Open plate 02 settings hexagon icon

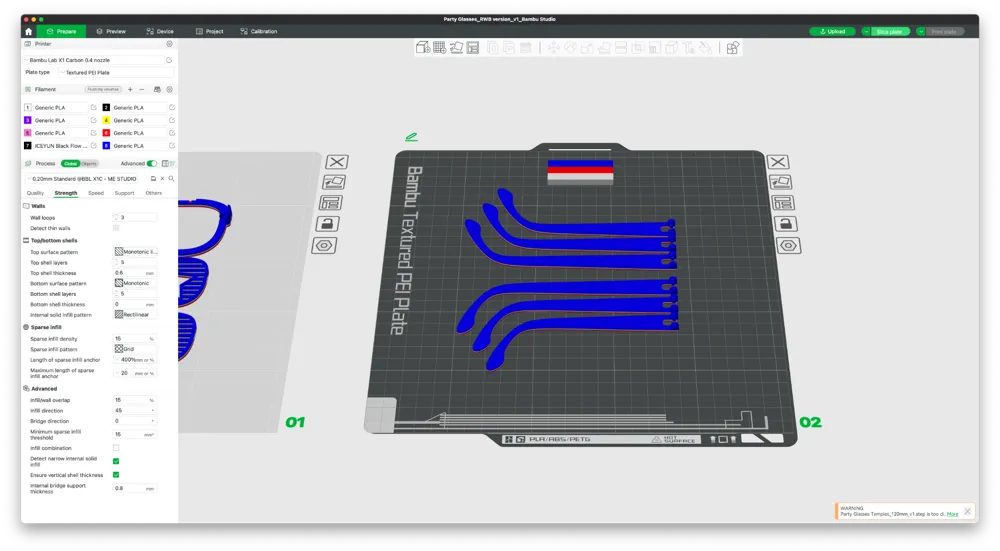pyautogui.click(x=789, y=246)
